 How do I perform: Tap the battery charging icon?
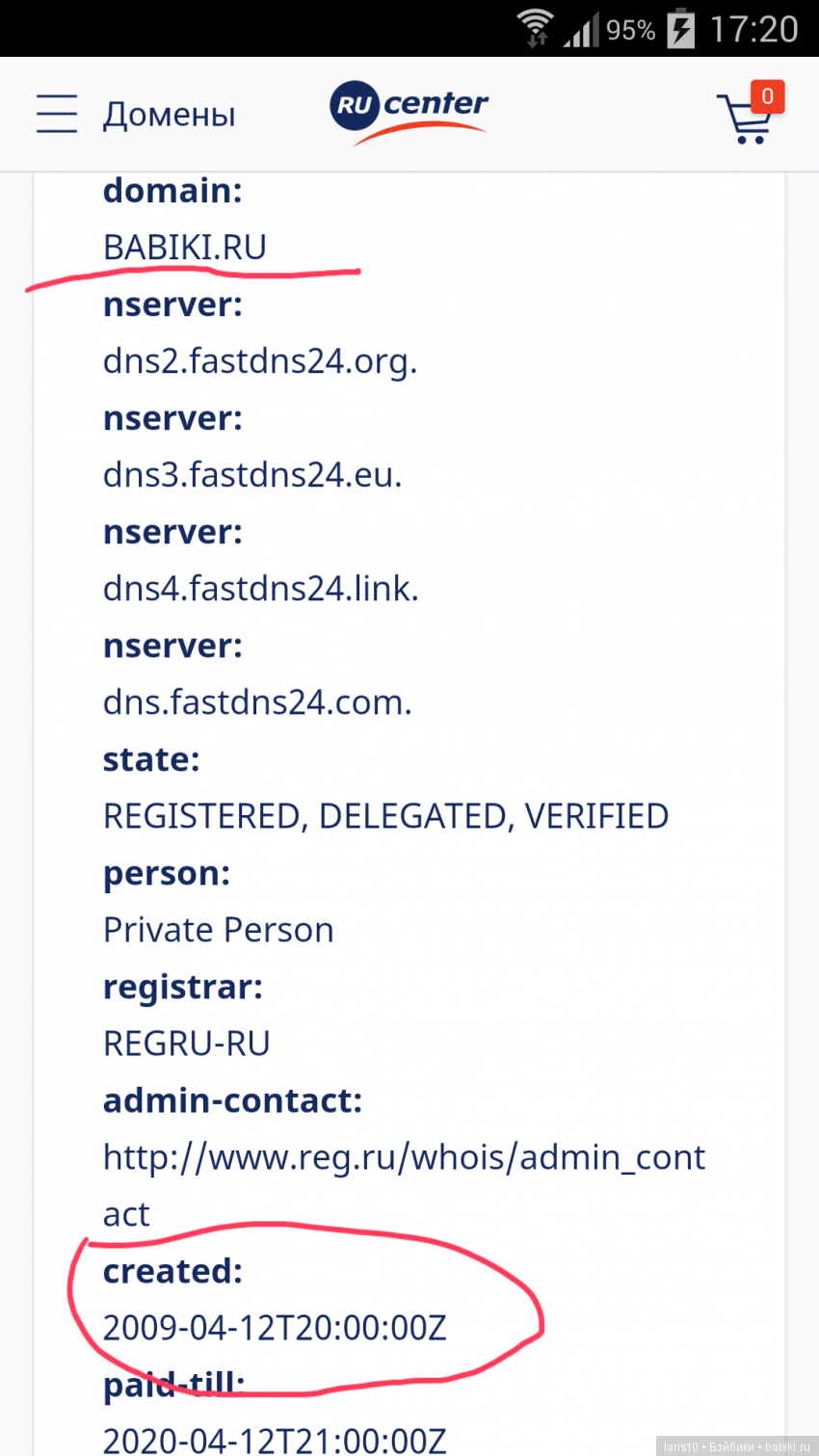pyautogui.click(x=681, y=28)
